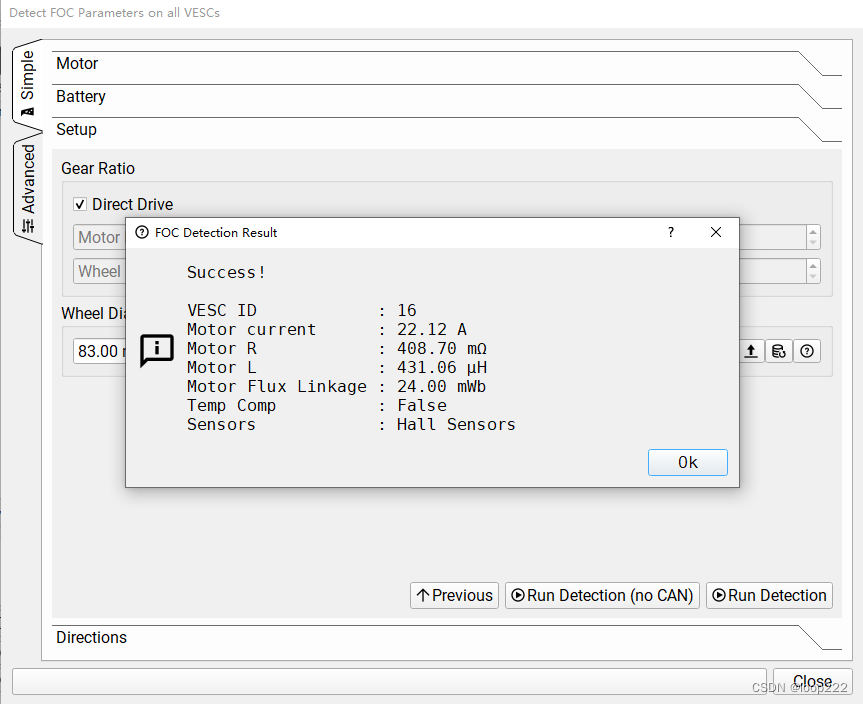Open the help icon beside wheel diameter

[807, 351]
